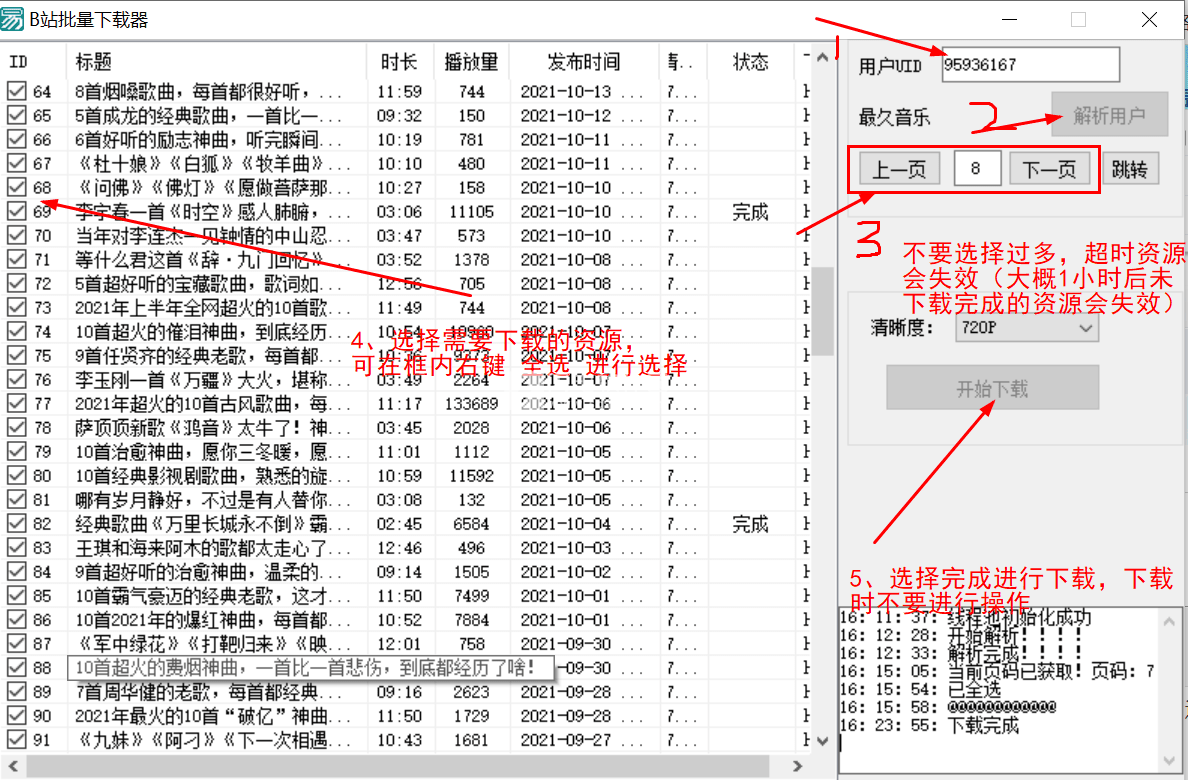The width and height of the screenshot is (1188, 780).
Task: Go to next page with 下一页
Action: [1049, 169]
